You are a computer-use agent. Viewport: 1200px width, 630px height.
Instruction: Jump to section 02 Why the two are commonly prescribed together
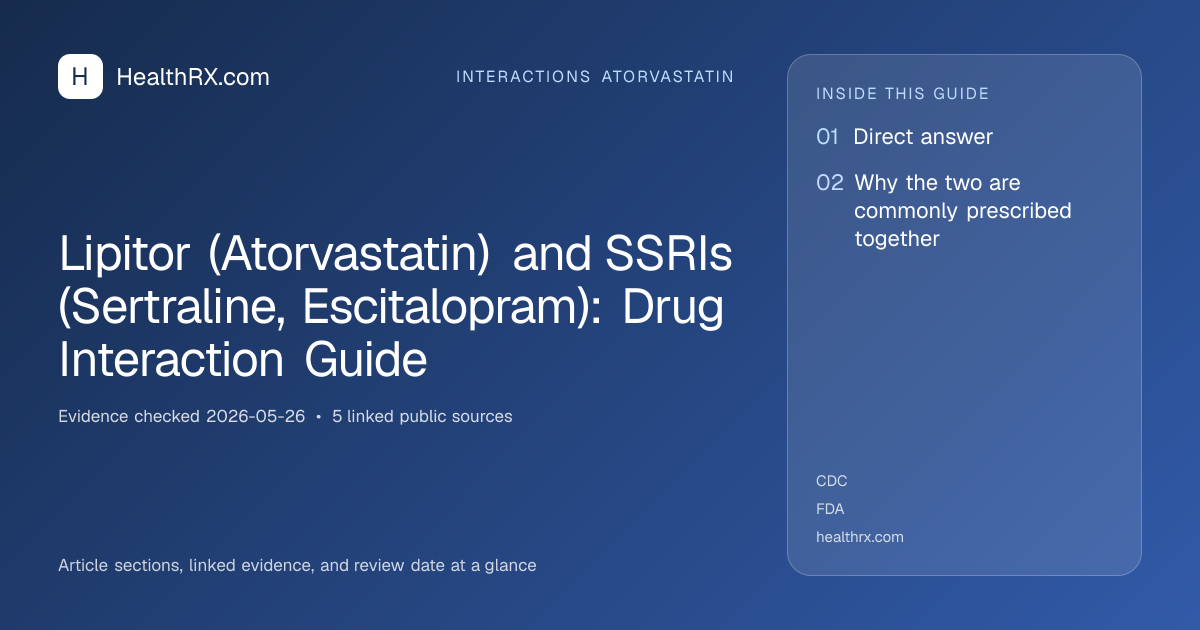click(x=944, y=211)
